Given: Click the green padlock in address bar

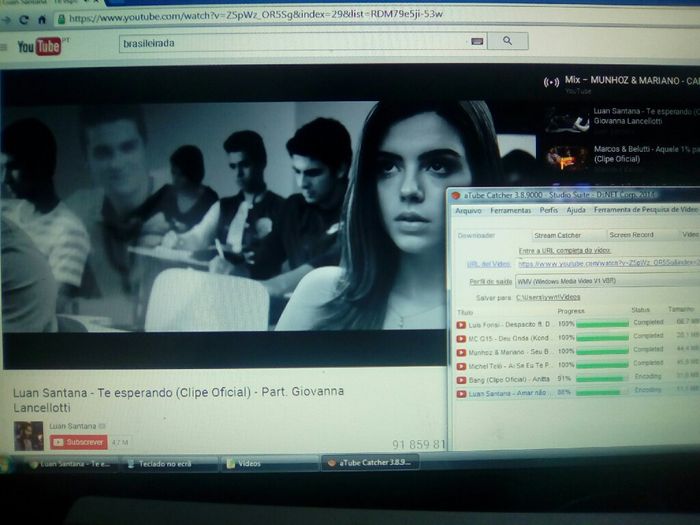Looking at the screenshot, I should point(62,19).
